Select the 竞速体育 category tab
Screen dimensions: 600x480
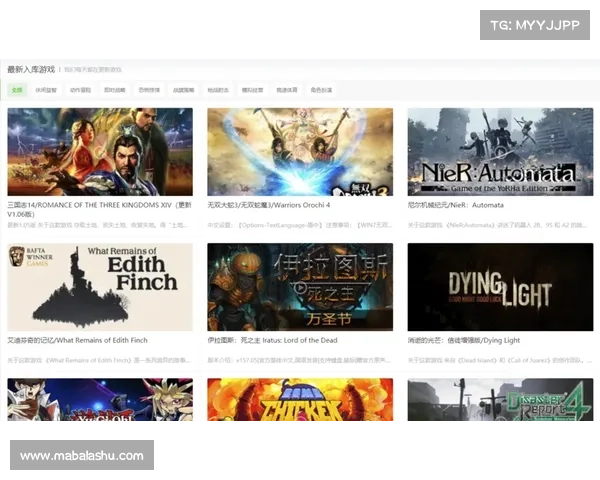(x=287, y=90)
